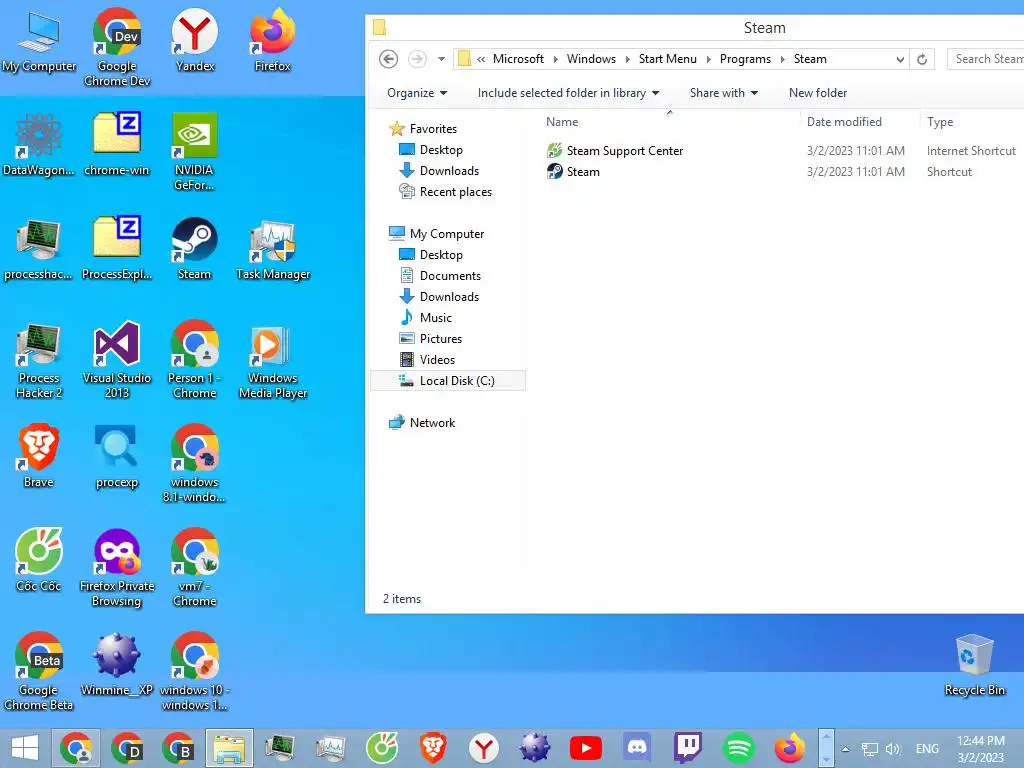Screen dimensions: 1024x768
Task: Select the Brave desktop shortcut
Action: point(39,457)
